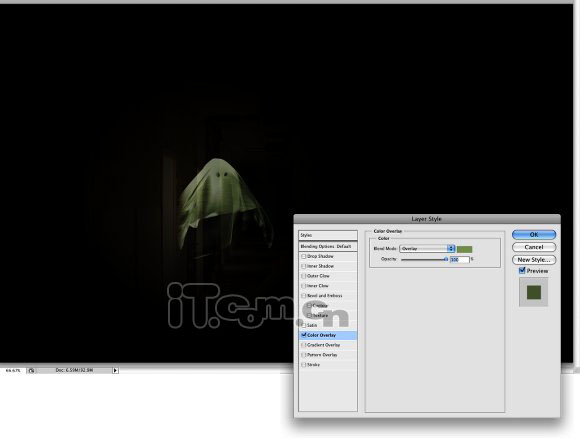Toggle the Preview checkbox
The image size is (580, 438).
click(522, 271)
